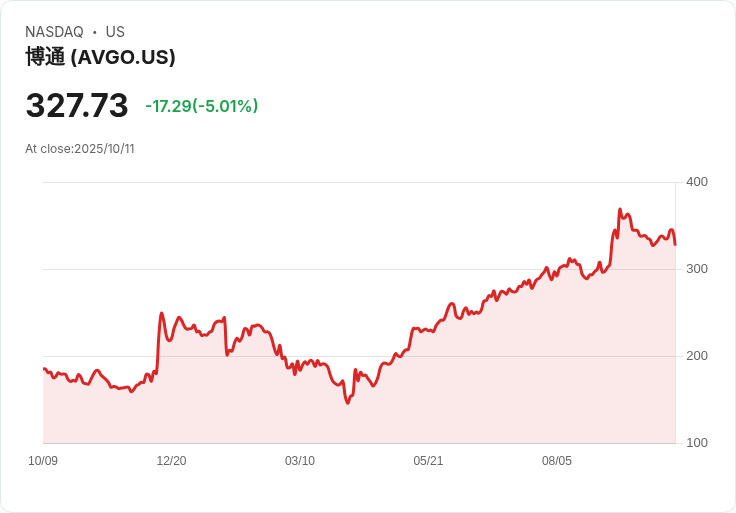Click the NASDAQ exchange label
This screenshot has width=736, height=513.
[54, 32]
